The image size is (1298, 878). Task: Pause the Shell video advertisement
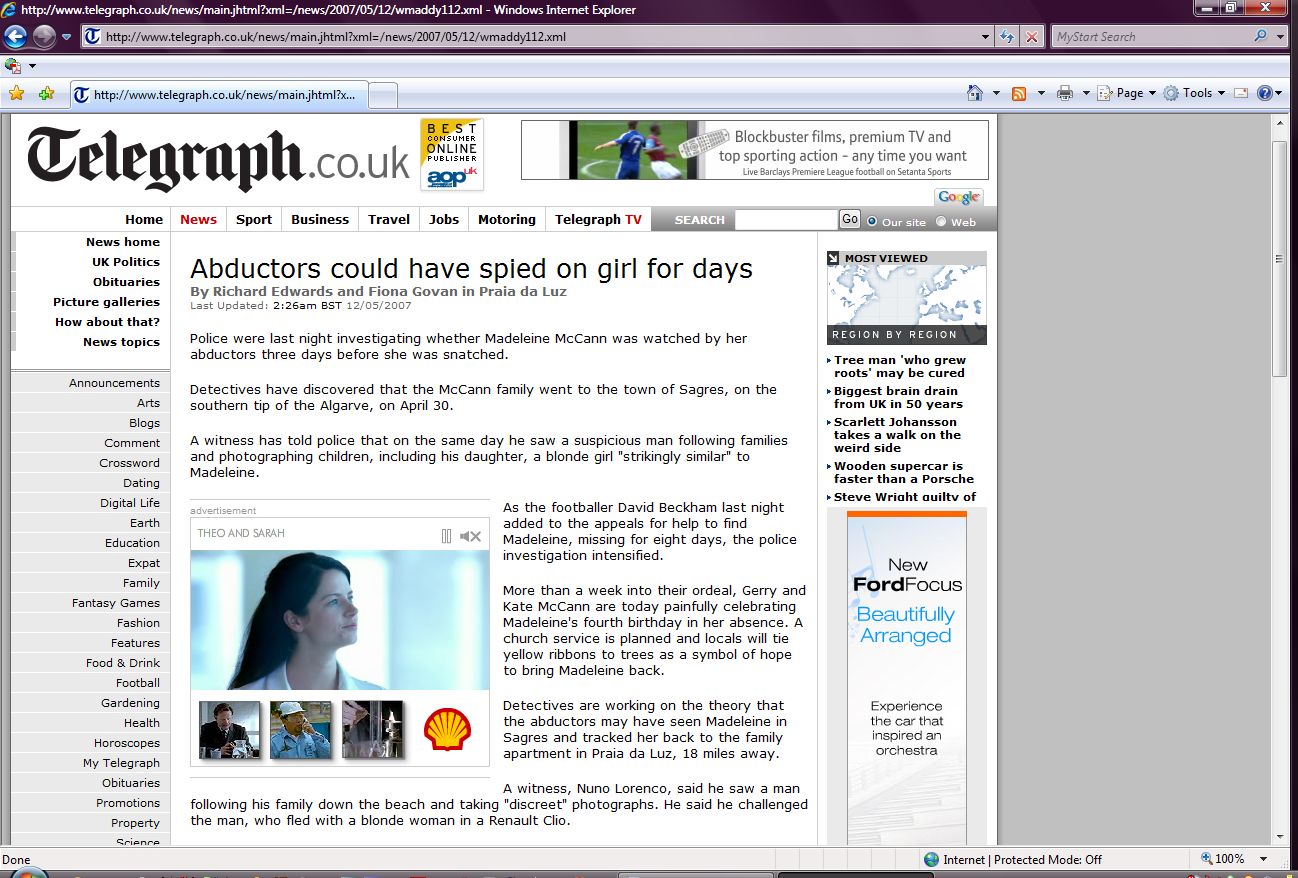(x=446, y=536)
